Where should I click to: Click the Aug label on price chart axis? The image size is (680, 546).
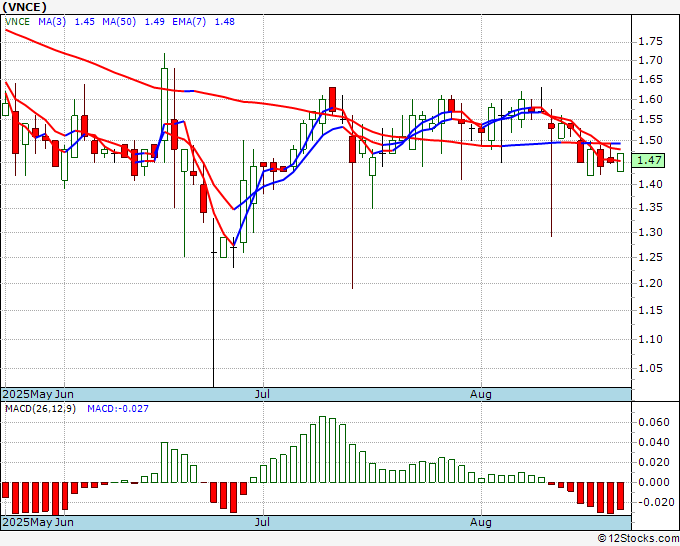pyautogui.click(x=481, y=394)
